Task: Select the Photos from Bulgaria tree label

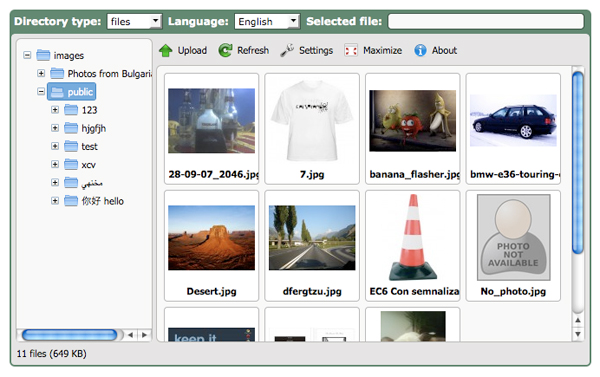Action: (109, 73)
